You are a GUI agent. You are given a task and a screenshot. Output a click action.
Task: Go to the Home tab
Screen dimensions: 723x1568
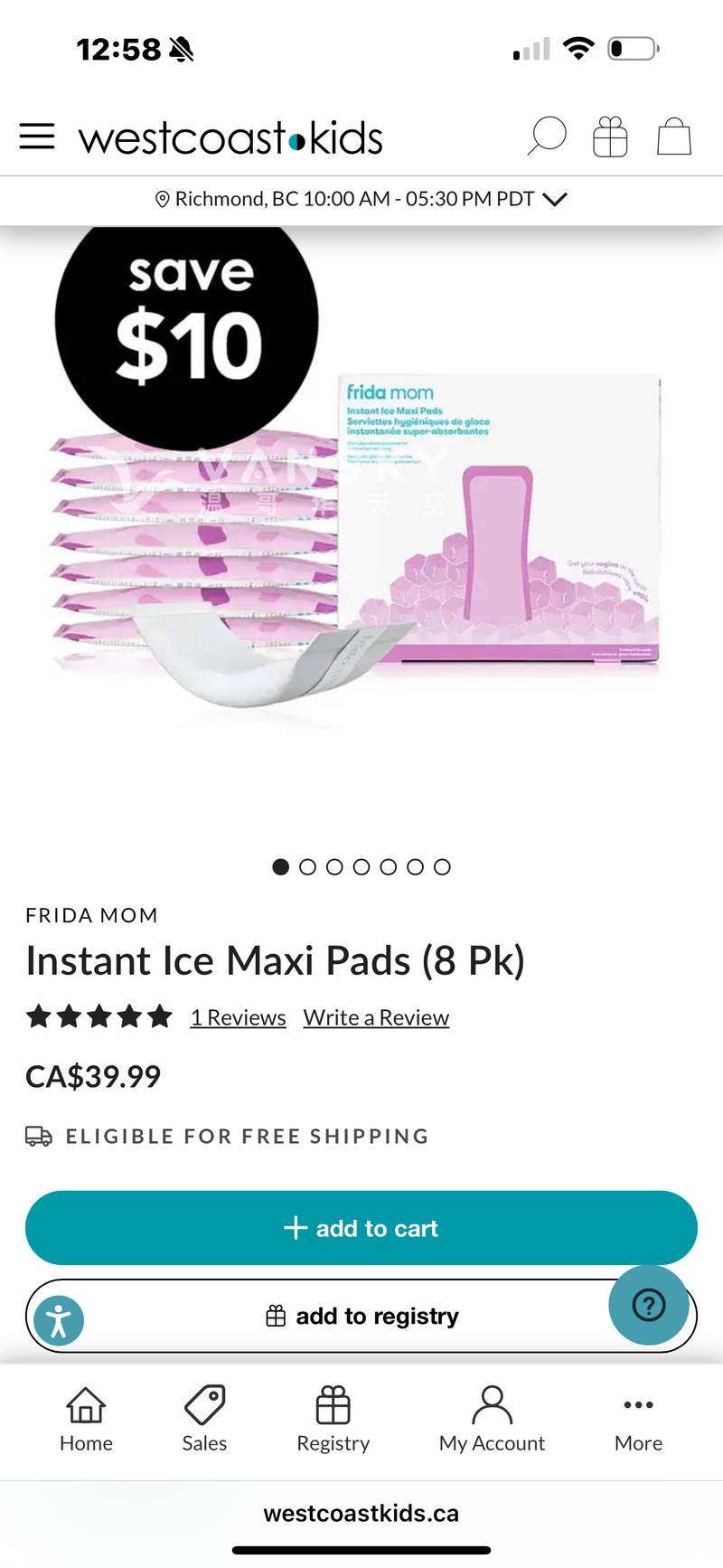coord(86,1420)
